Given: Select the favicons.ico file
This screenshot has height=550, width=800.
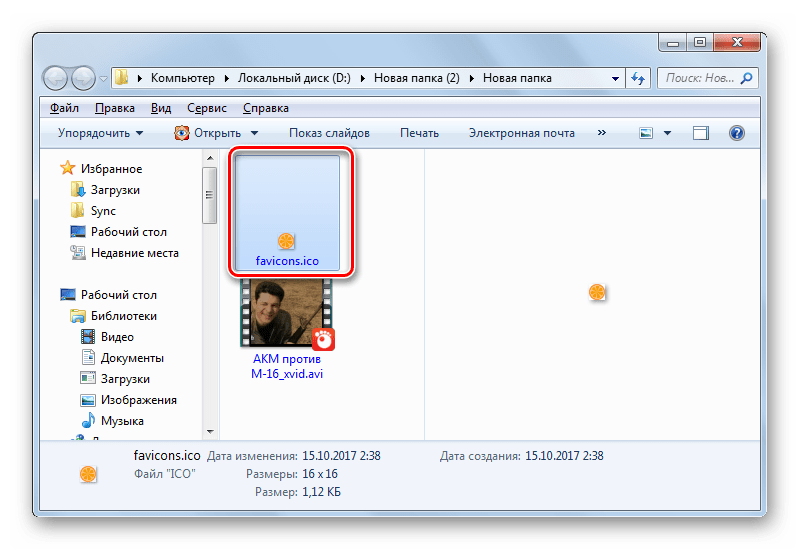Looking at the screenshot, I should click(287, 213).
